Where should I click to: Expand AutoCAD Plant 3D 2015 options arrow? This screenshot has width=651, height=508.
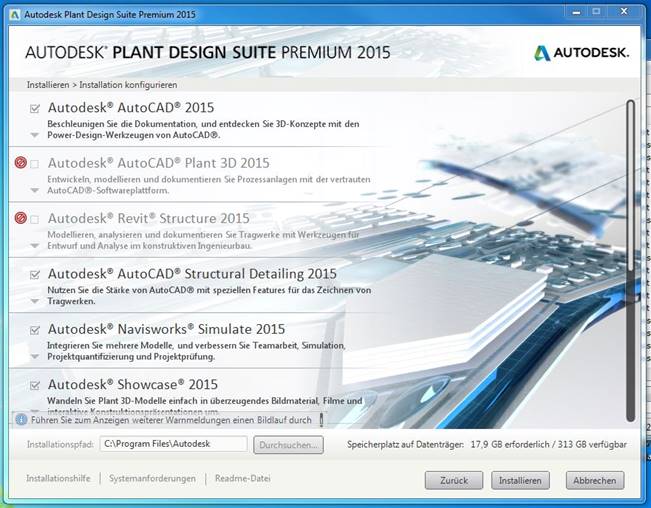[x=35, y=190]
